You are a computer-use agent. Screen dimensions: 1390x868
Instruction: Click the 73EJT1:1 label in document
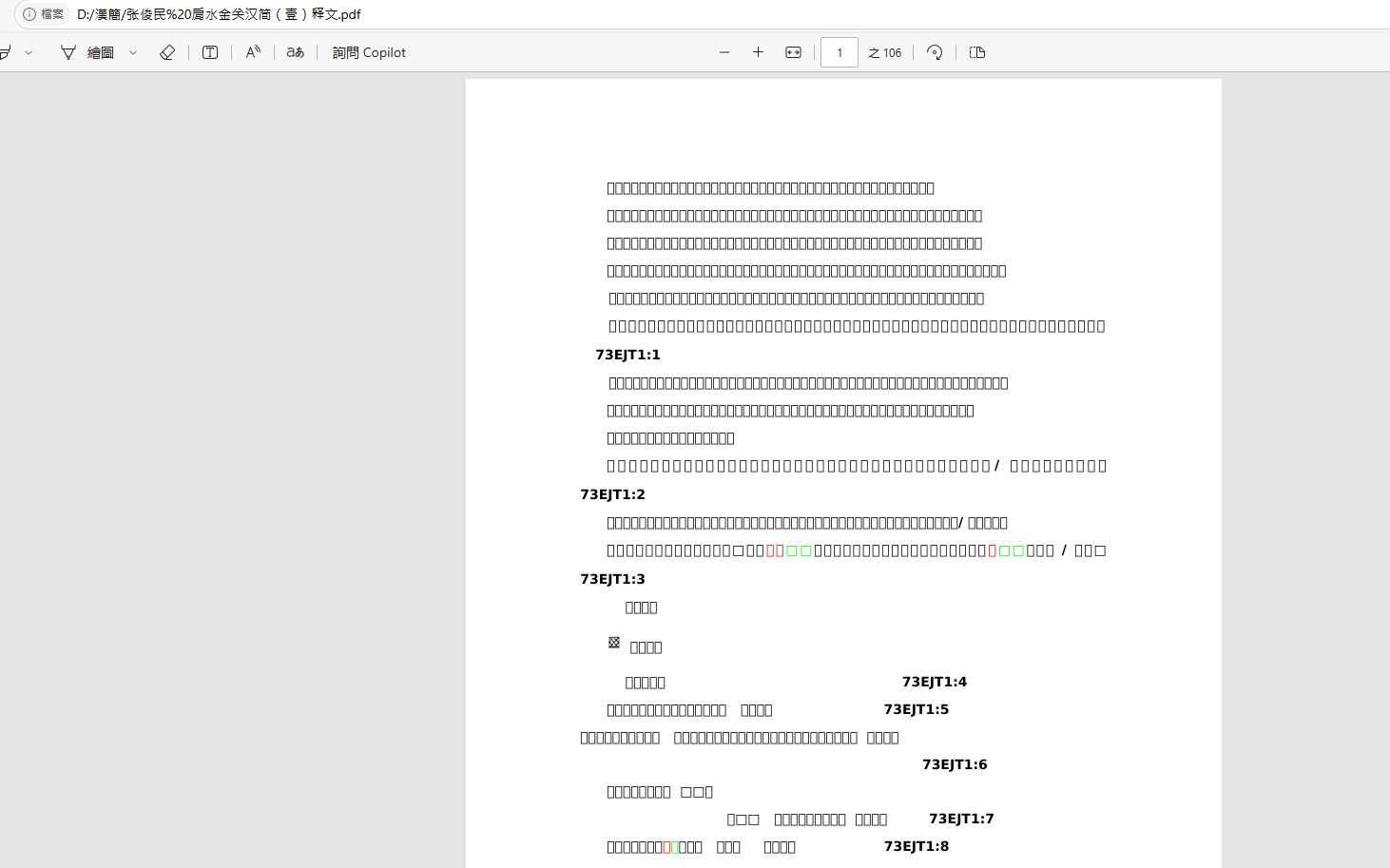click(627, 355)
